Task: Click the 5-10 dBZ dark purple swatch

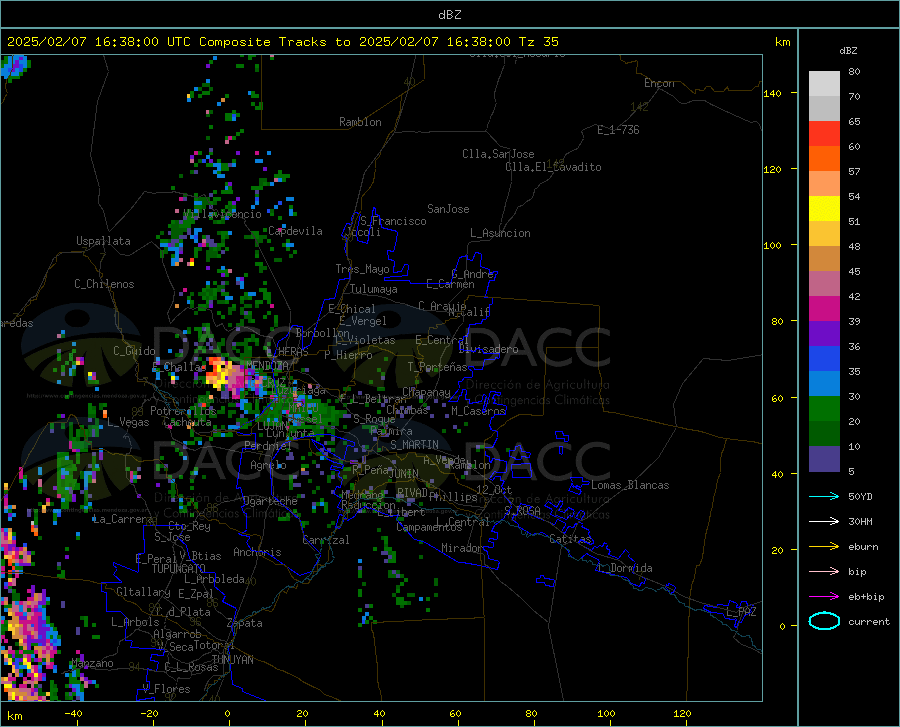Action: (824, 459)
